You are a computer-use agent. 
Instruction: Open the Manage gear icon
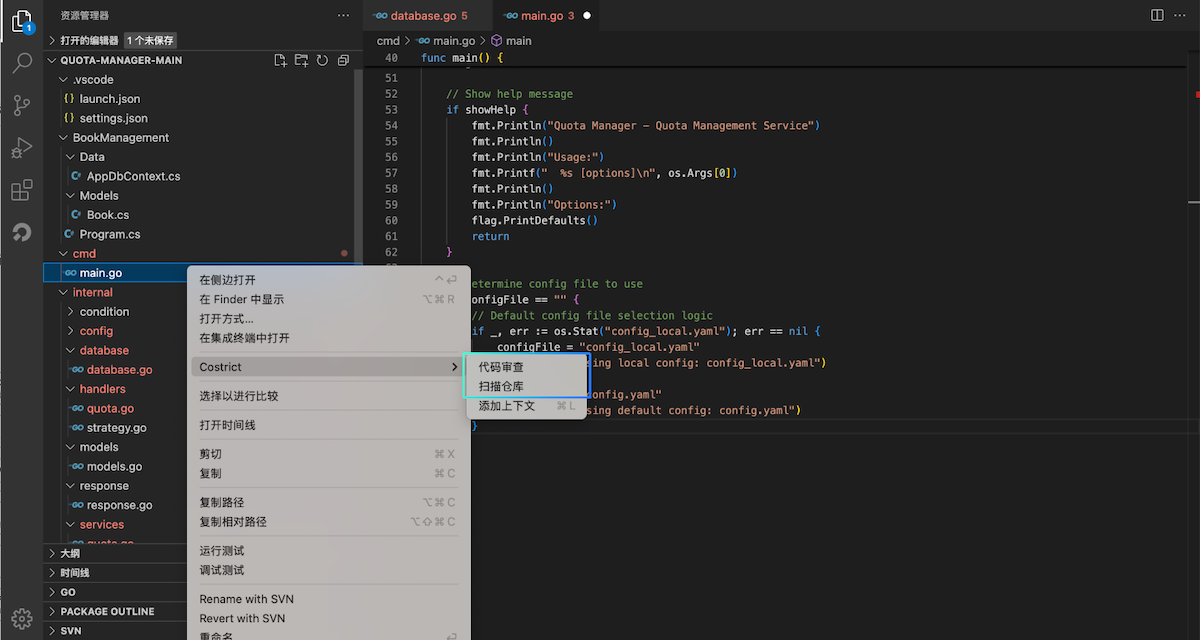click(x=21, y=617)
